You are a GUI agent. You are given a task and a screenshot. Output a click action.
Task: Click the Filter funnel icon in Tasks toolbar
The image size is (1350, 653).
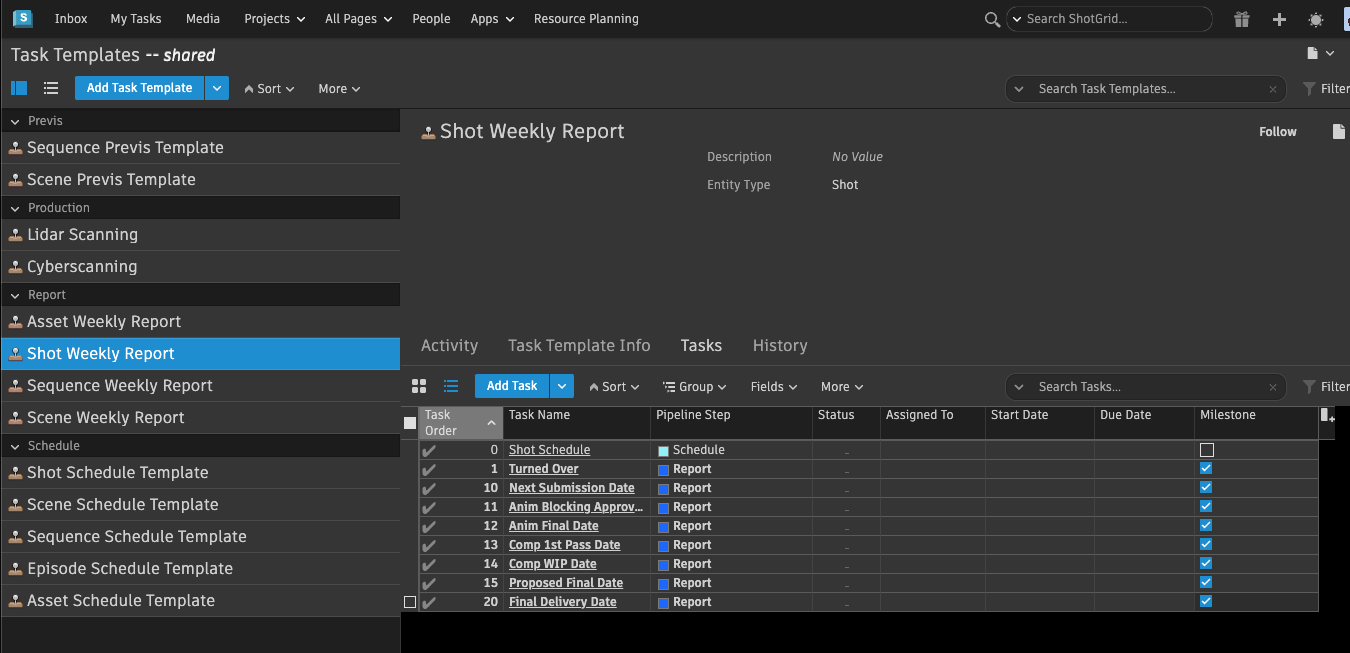click(1309, 386)
